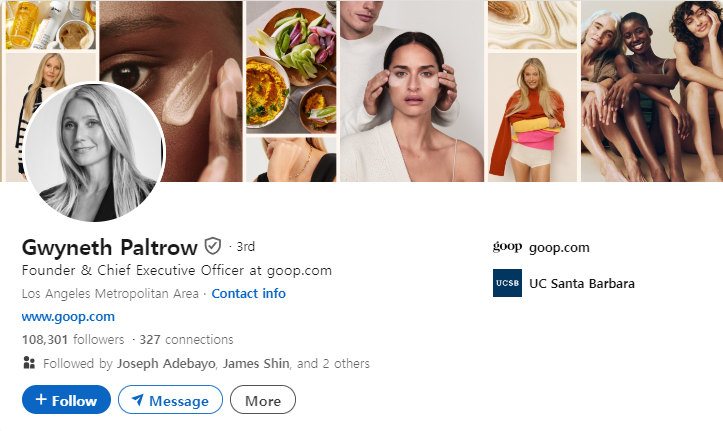The height and width of the screenshot is (431, 723).
Task: Open the goop.com company page link
Action: tap(559, 248)
